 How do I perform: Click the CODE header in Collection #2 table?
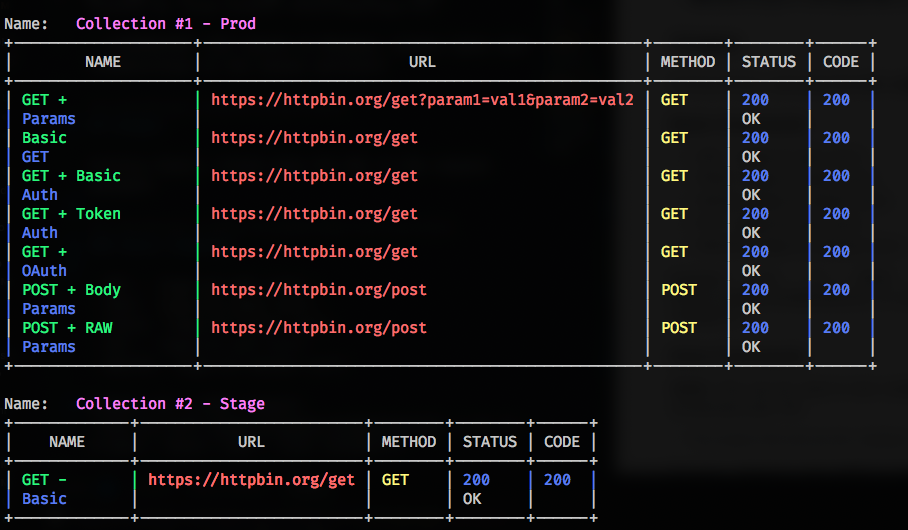coord(562,442)
